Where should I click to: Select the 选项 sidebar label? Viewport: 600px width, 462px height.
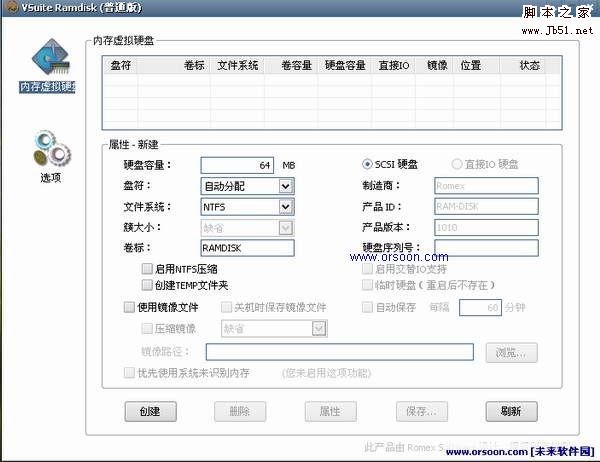[51, 178]
